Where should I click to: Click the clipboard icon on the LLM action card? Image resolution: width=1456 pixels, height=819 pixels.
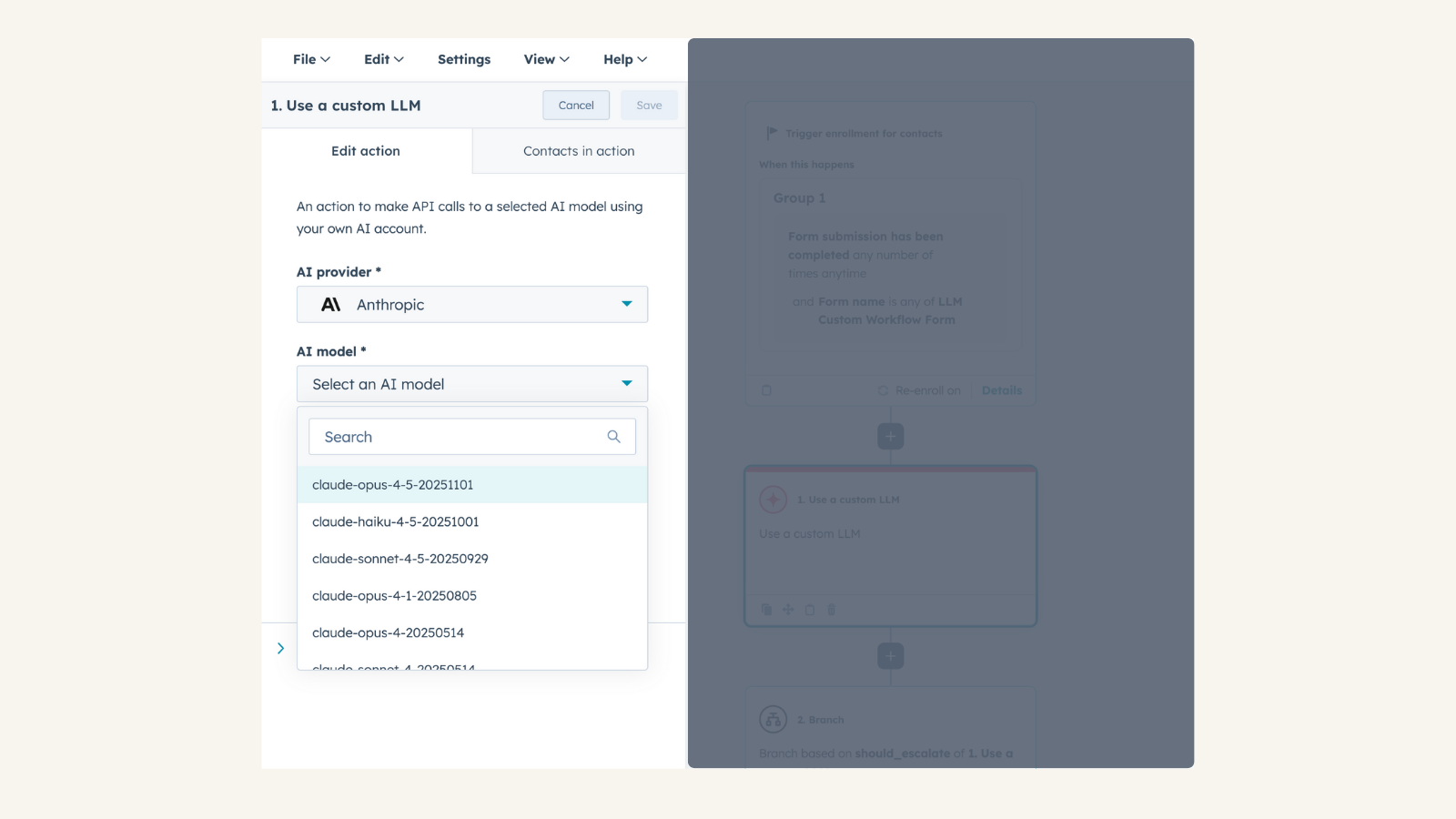(810, 609)
